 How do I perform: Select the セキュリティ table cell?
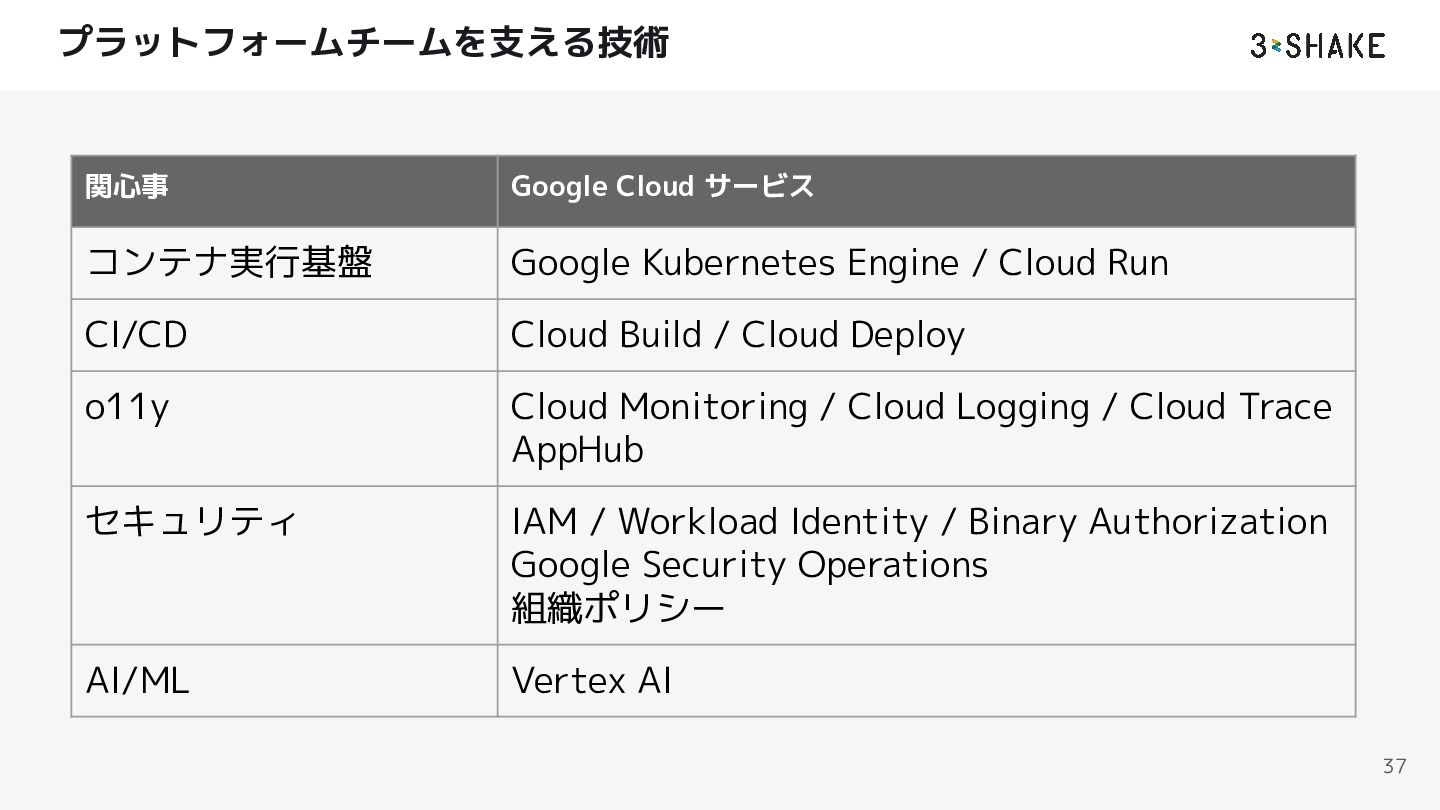[x=191, y=522]
